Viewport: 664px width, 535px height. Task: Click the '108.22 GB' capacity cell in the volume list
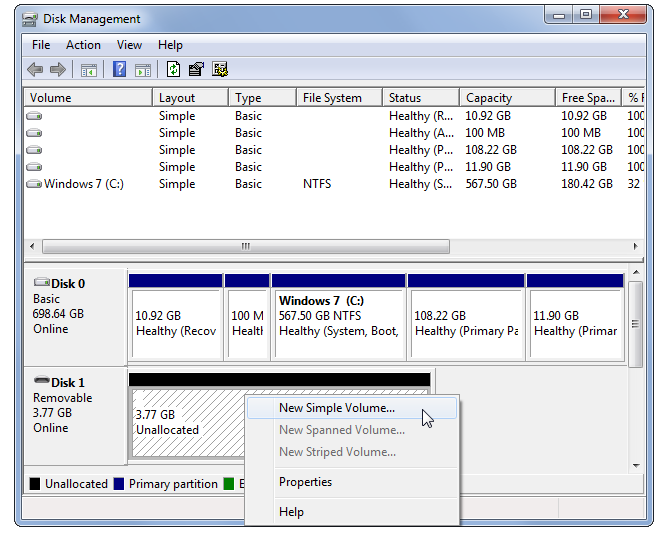coord(491,150)
